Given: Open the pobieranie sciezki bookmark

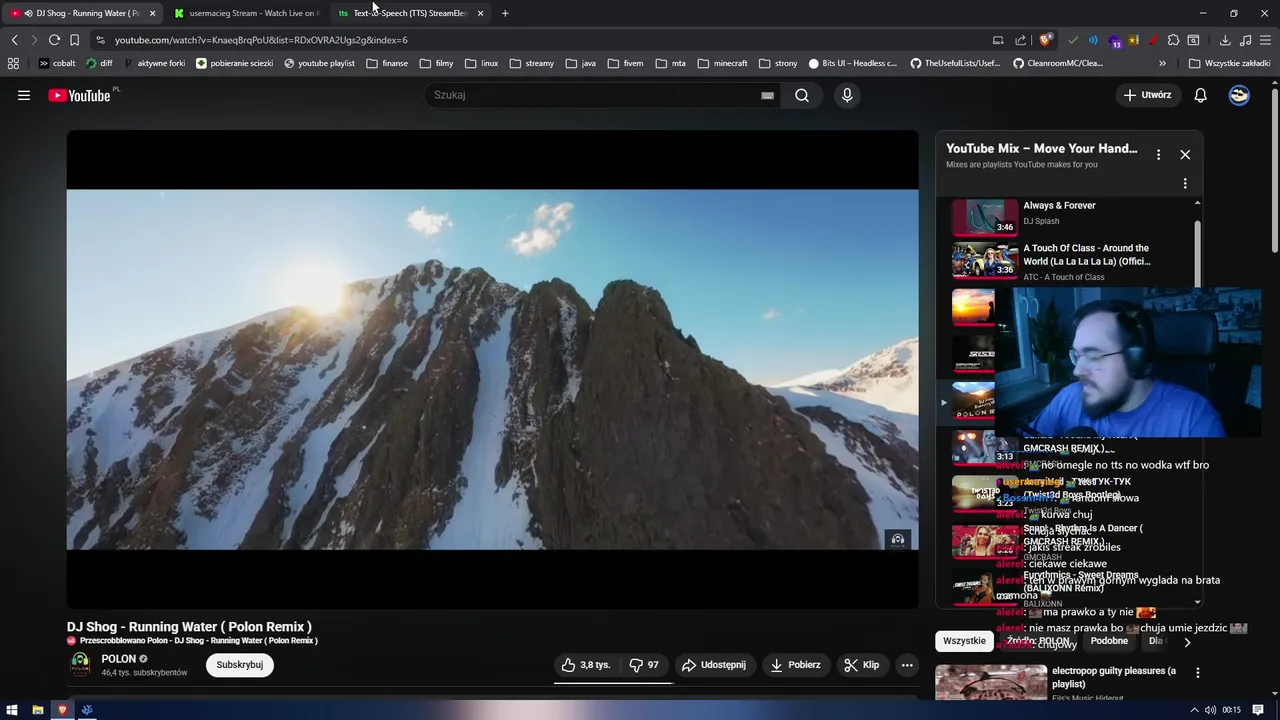Looking at the screenshot, I should tap(234, 63).
